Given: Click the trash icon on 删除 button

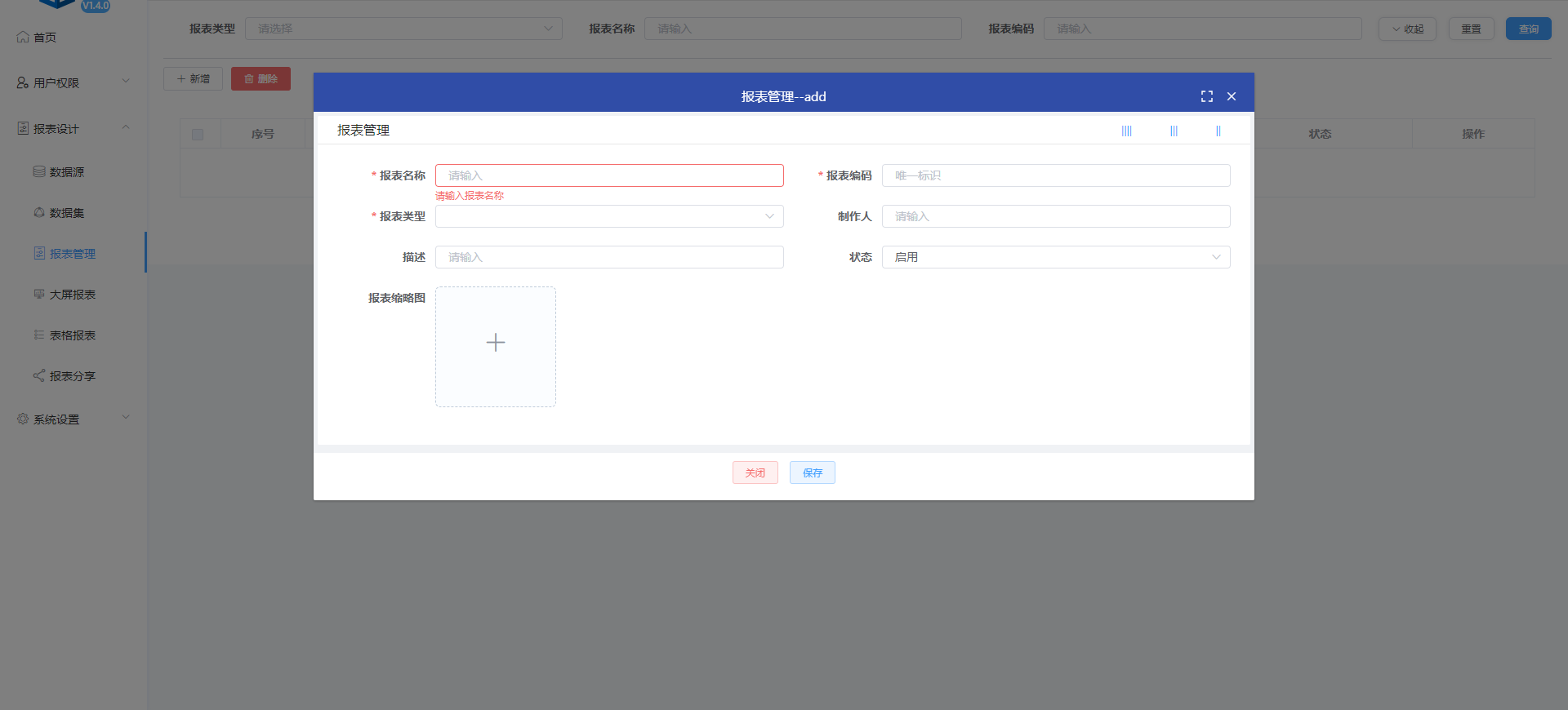Looking at the screenshot, I should click(x=249, y=79).
